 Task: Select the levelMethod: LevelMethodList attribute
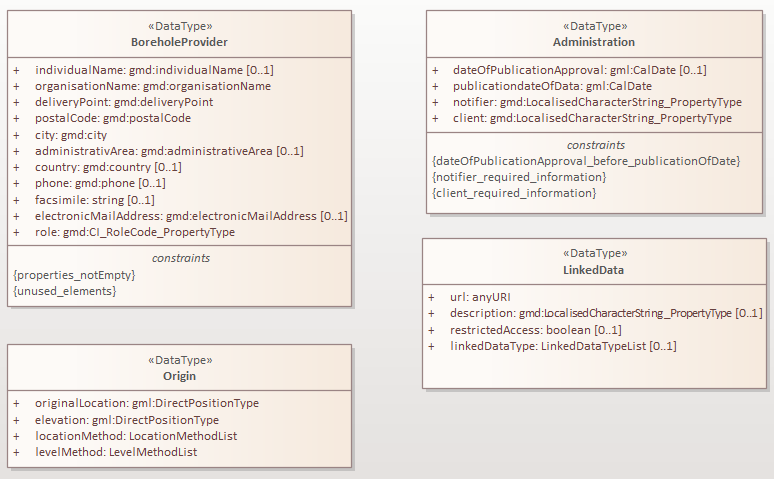pyautogui.click(x=116, y=452)
